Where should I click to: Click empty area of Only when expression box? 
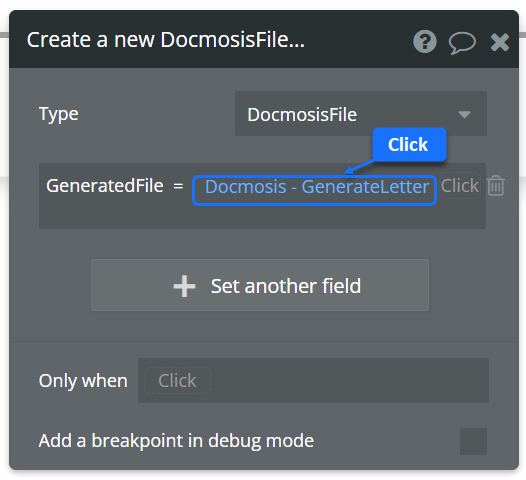click(349, 380)
